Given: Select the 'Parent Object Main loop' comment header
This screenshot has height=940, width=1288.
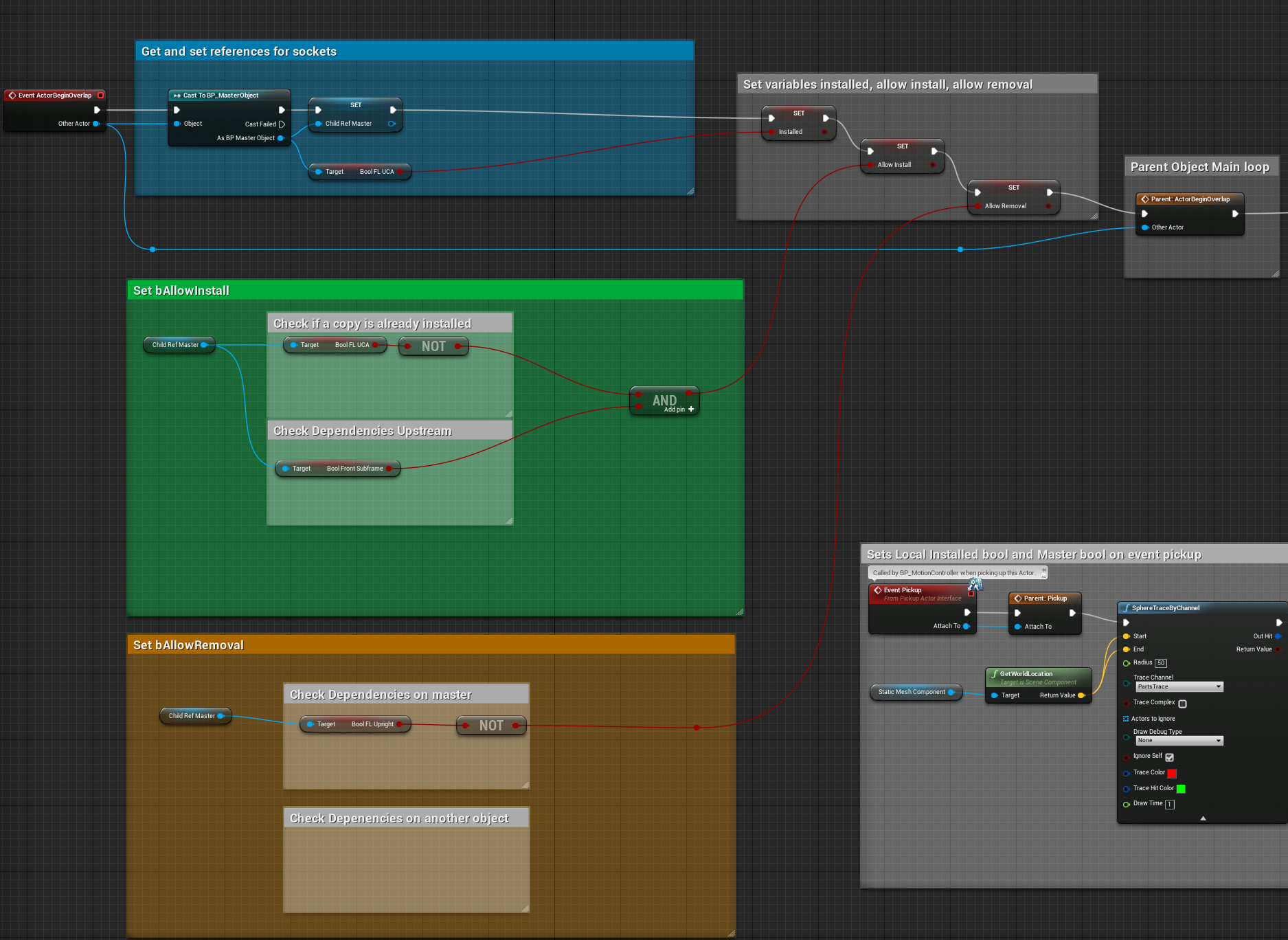Looking at the screenshot, I should pyautogui.click(x=1201, y=167).
